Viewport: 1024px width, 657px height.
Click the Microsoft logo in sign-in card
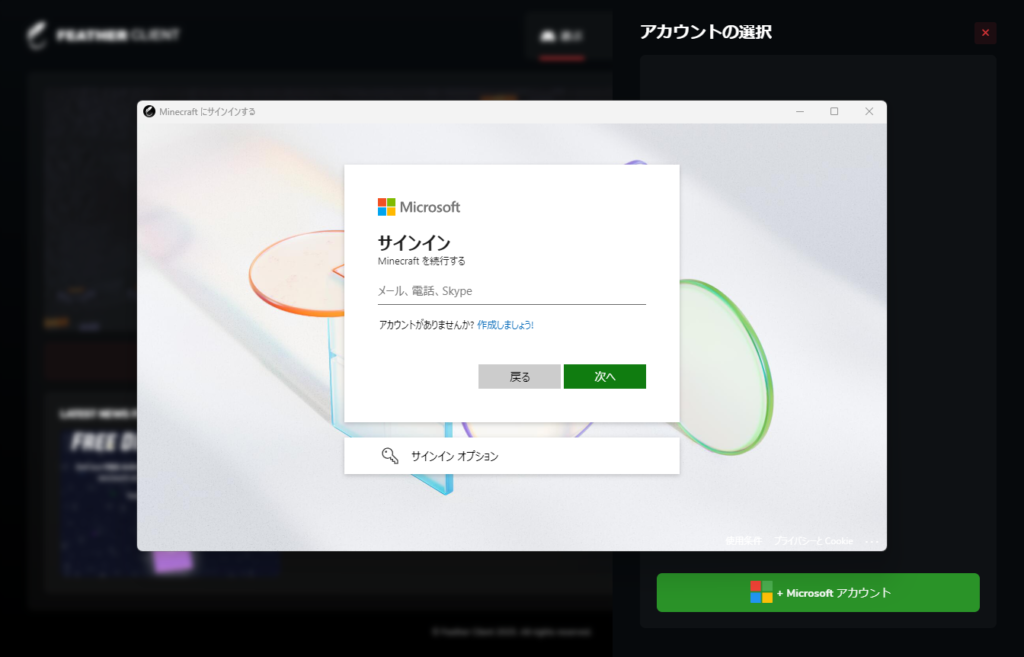[x=419, y=207]
